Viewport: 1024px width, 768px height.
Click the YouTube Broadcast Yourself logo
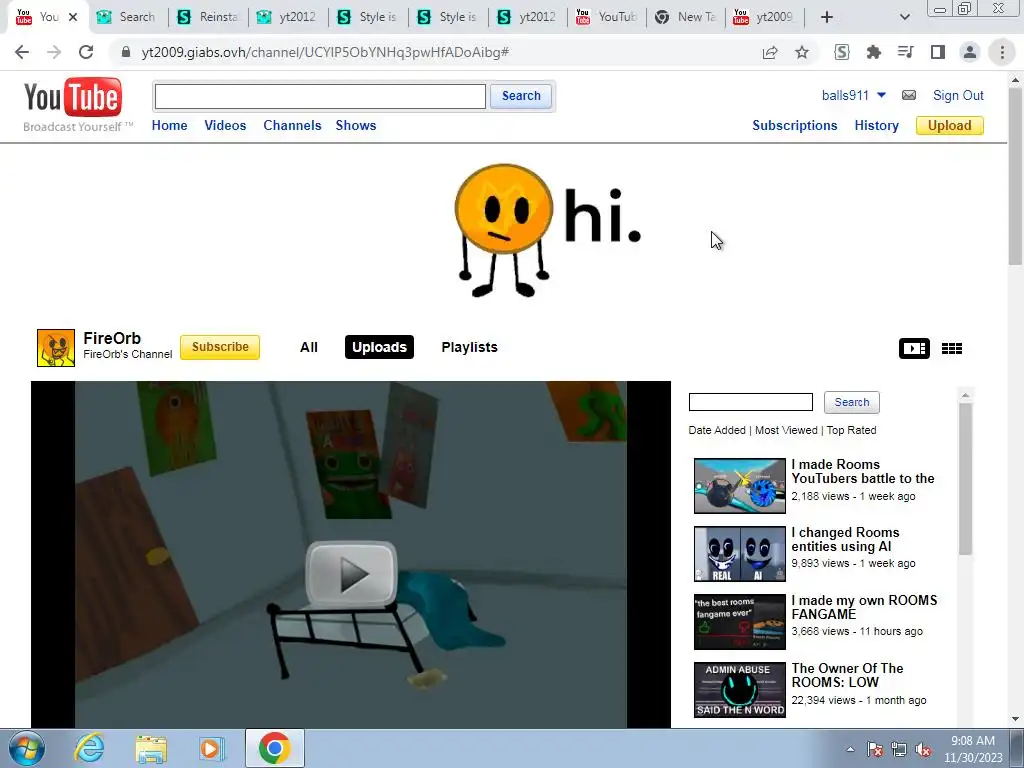tap(77, 104)
